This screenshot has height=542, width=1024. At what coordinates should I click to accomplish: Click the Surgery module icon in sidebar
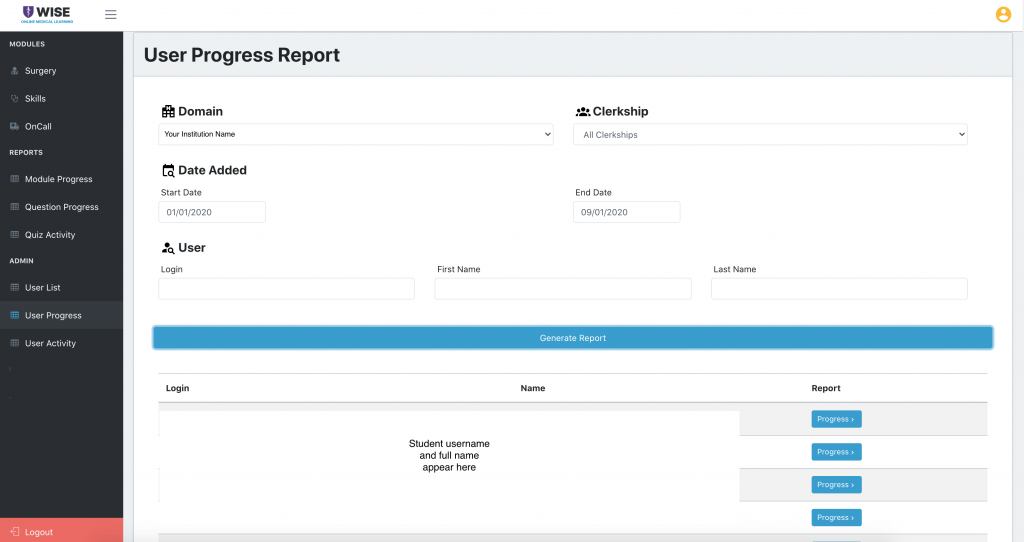pos(14,71)
